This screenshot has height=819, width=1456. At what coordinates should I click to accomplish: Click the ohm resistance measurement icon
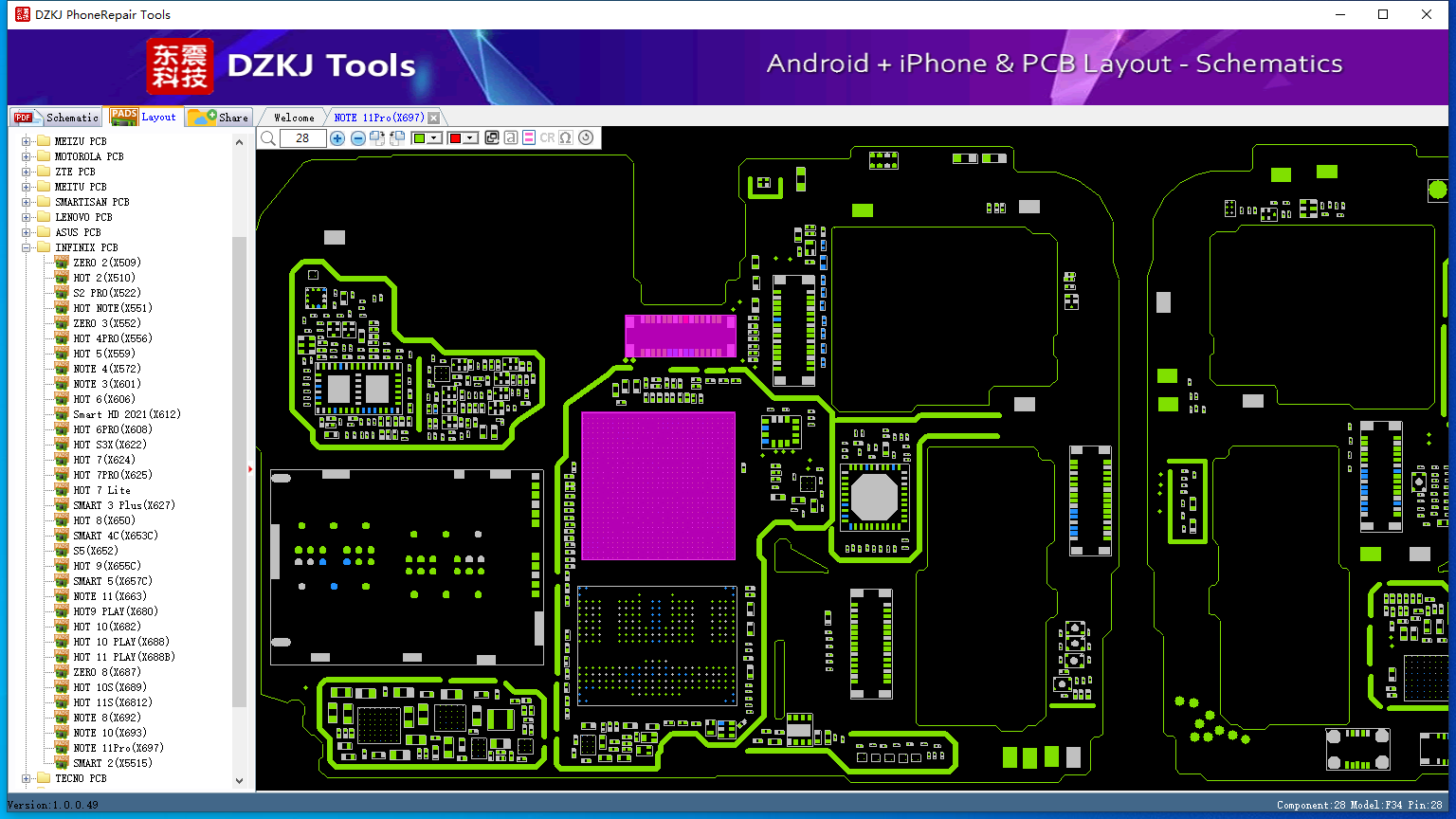pyautogui.click(x=565, y=137)
